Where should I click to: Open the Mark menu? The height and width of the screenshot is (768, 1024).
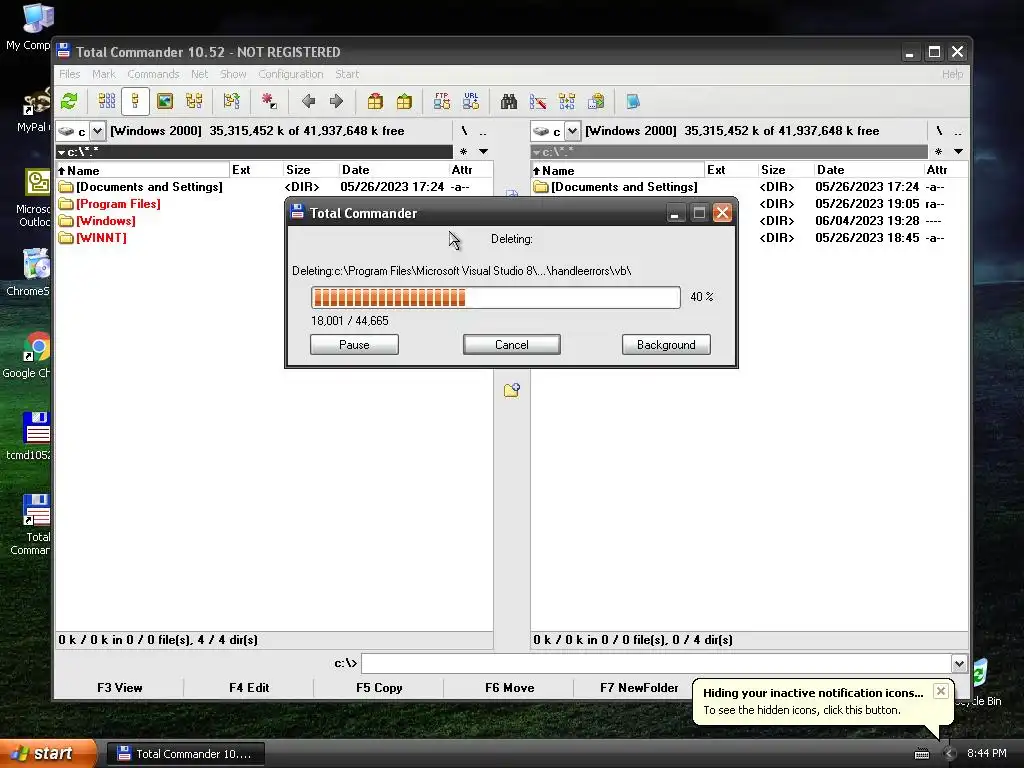[104, 74]
